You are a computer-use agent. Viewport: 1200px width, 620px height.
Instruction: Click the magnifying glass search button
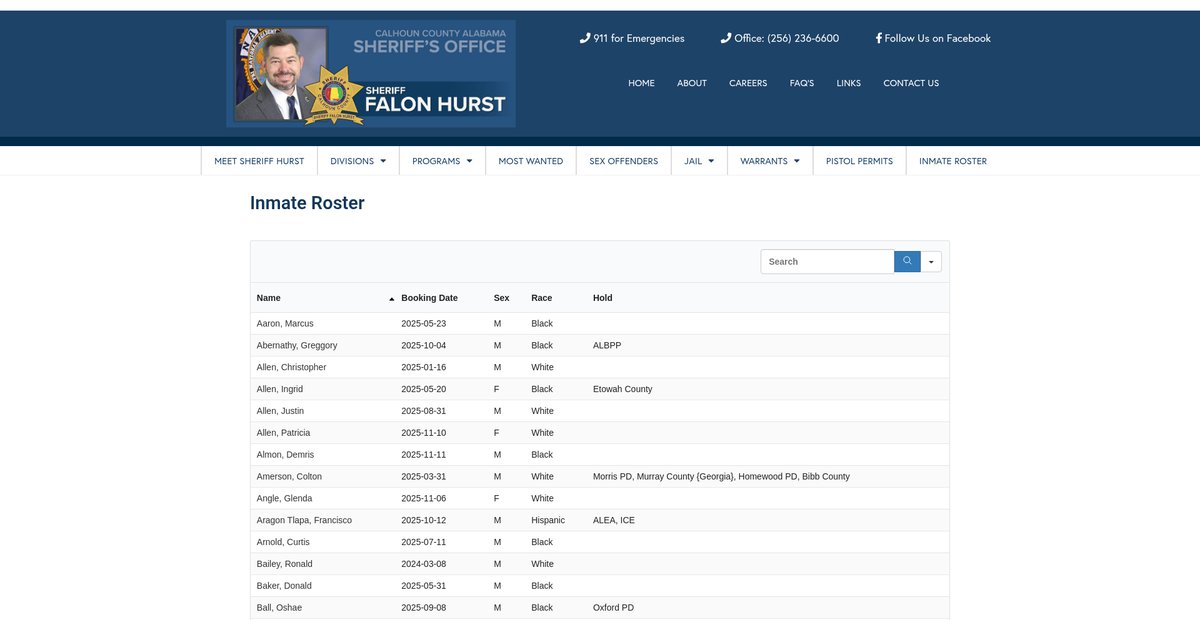point(907,261)
